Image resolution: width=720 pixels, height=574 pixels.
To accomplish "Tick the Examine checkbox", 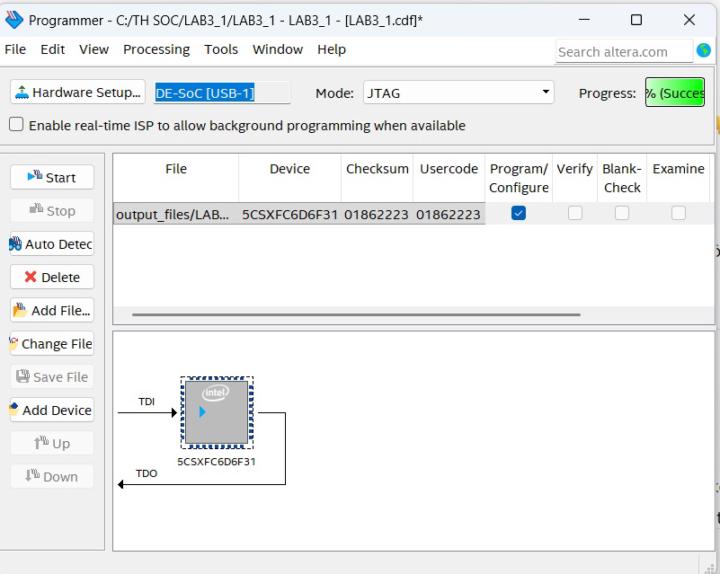I will click(x=678, y=213).
